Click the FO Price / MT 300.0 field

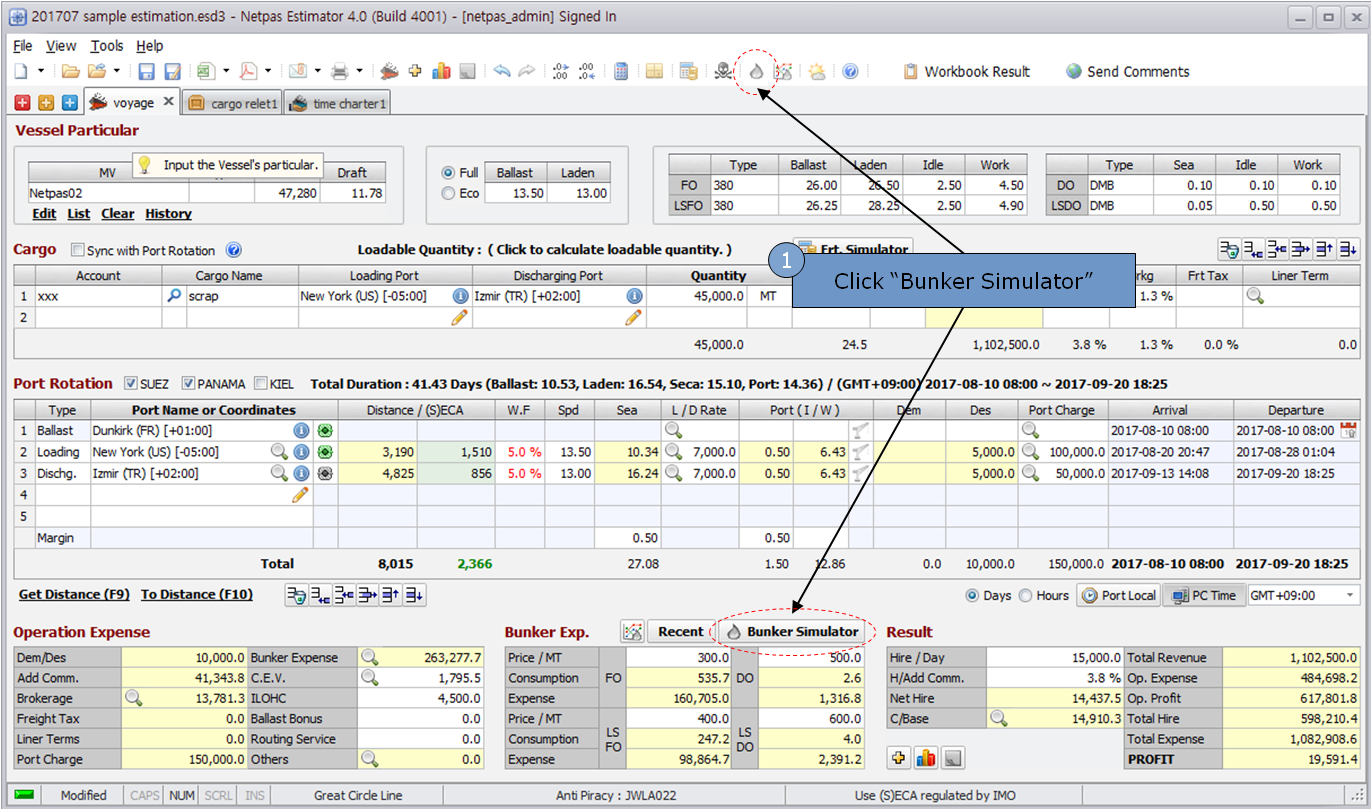(679, 657)
